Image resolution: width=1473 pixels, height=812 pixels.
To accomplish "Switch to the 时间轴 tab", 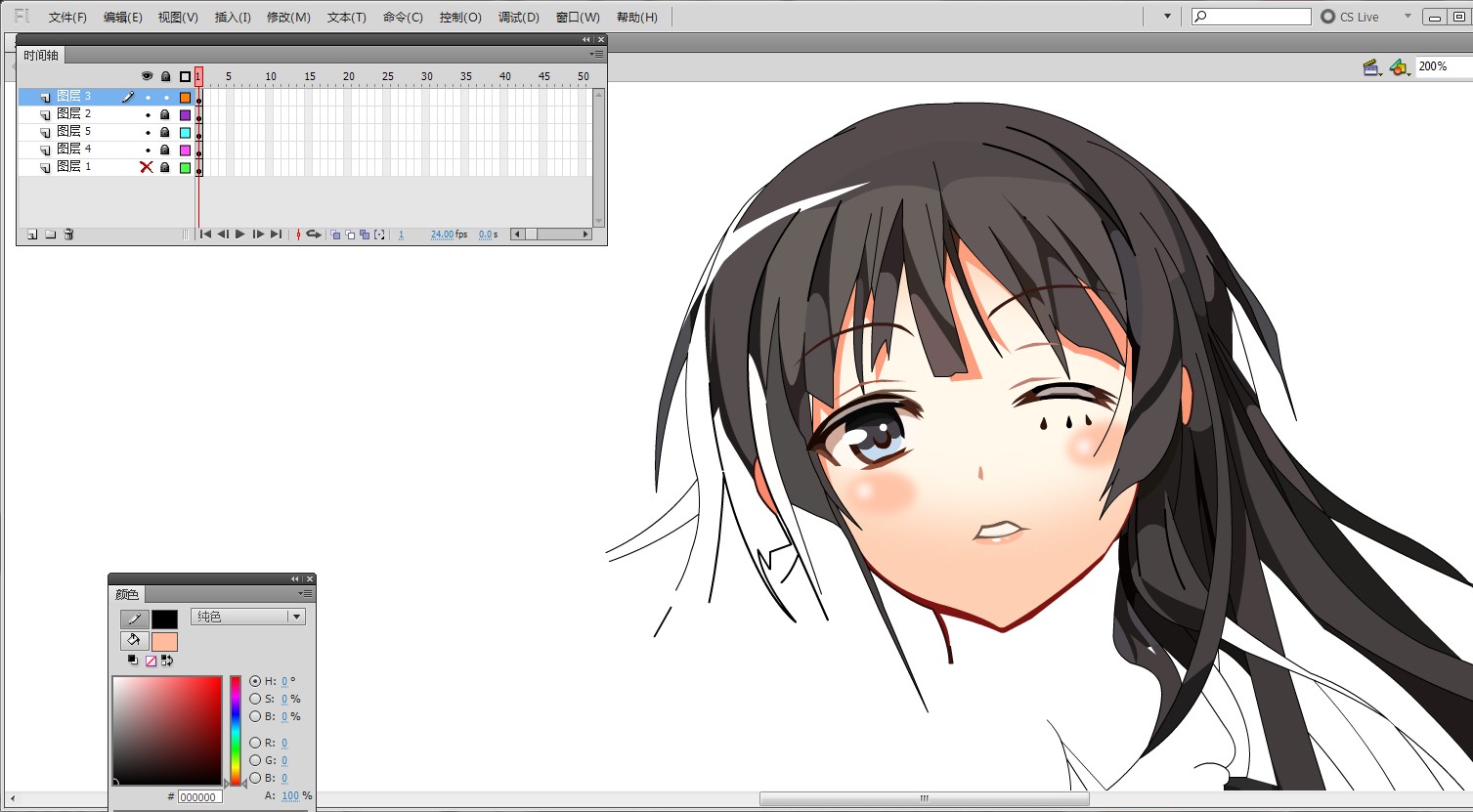I will [41, 56].
